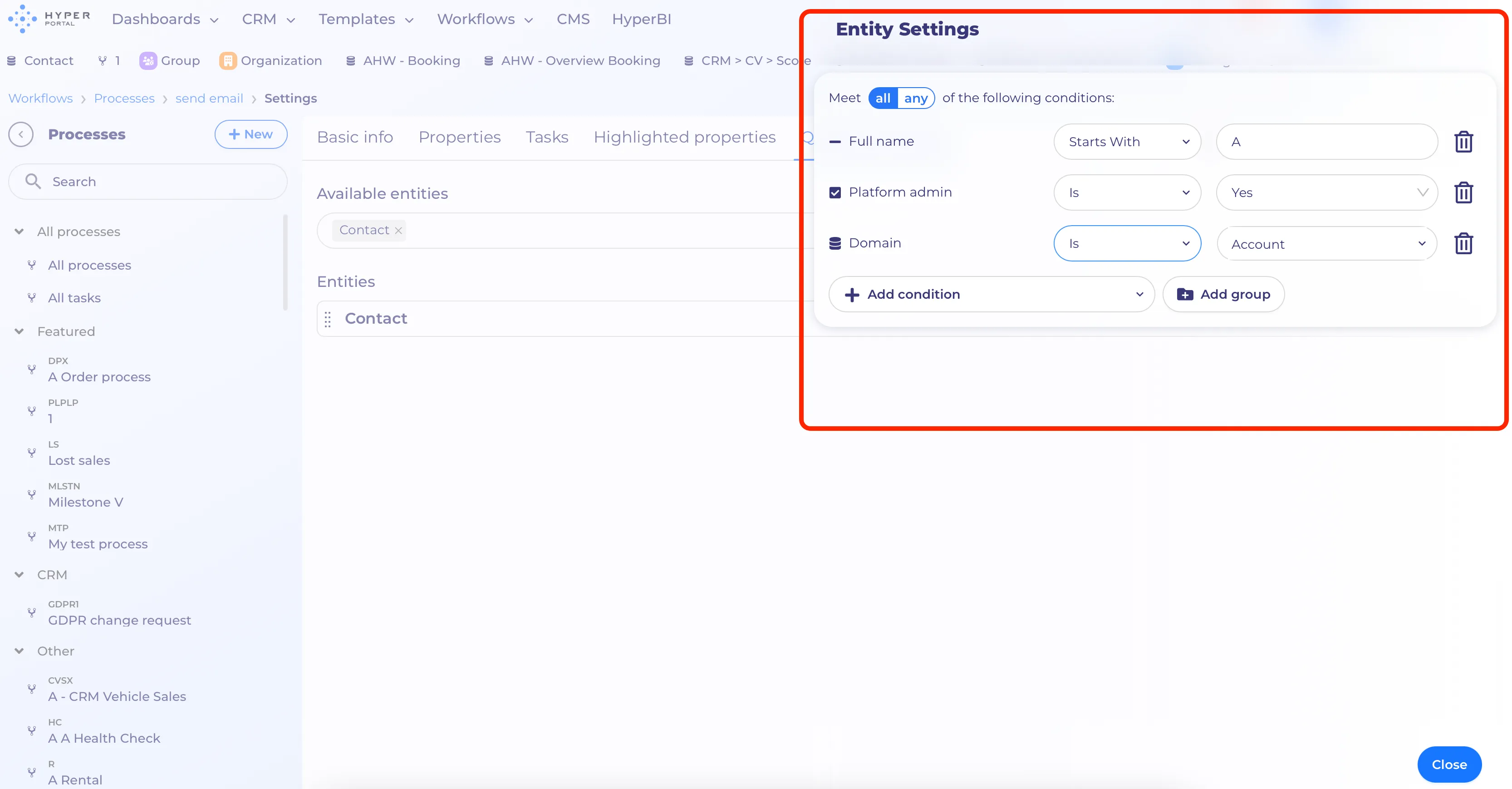Click the Close button

coord(1449,764)
